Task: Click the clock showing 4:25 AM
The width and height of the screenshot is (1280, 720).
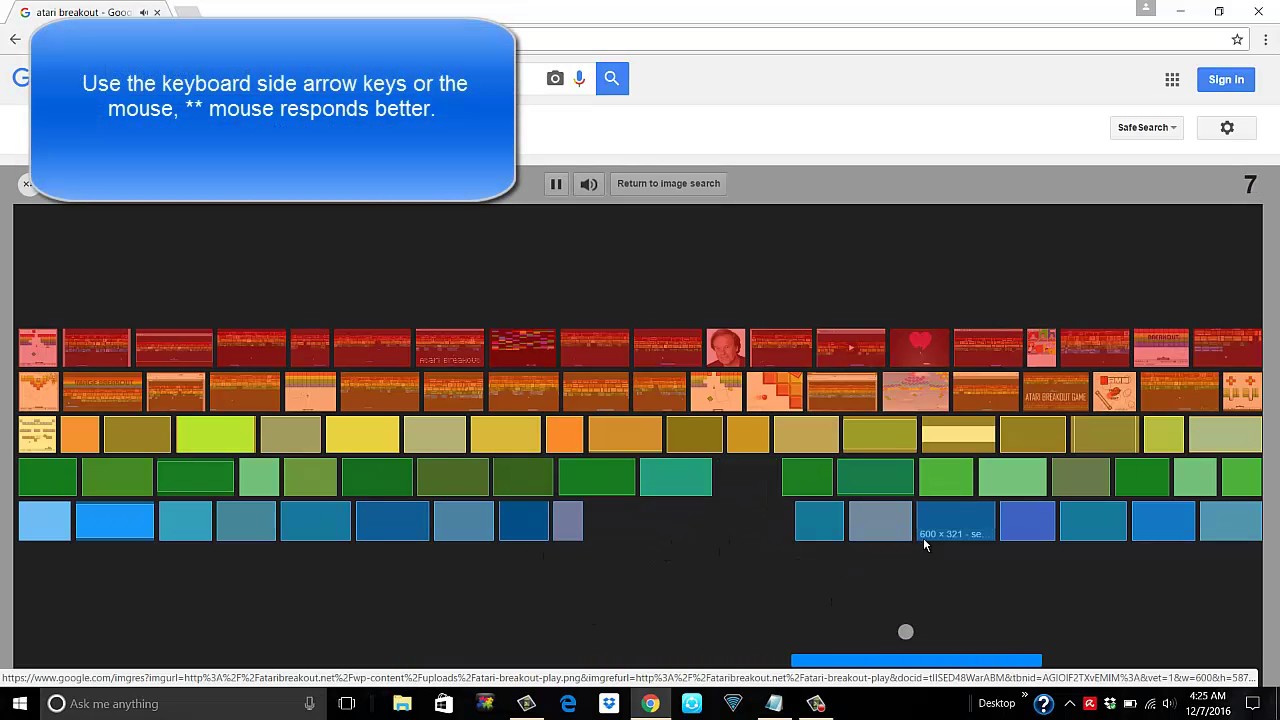Action: (x=1209, y=703)
